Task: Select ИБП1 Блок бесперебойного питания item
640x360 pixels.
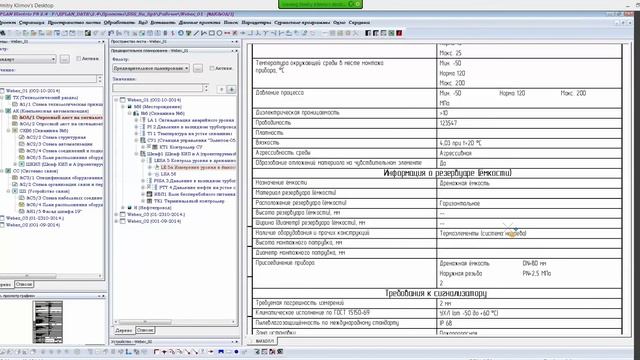Action: (195, 194)
